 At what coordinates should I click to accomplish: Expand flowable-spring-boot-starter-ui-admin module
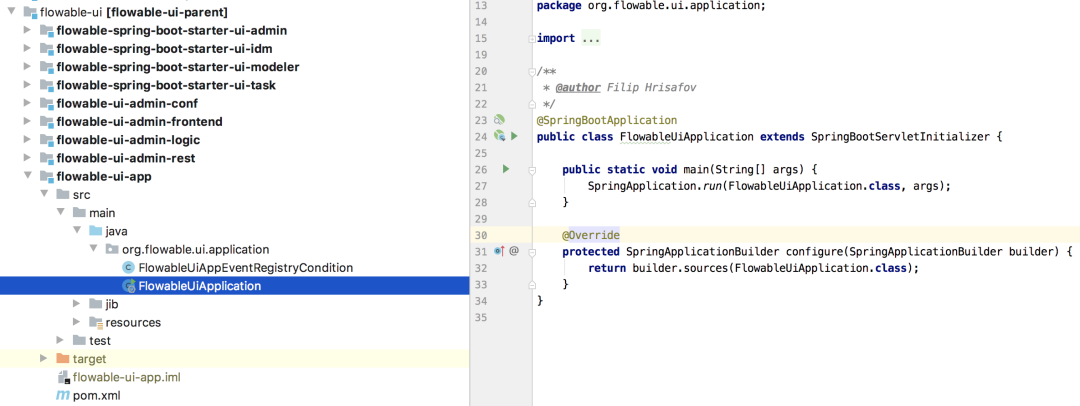[x=27, y=30]
